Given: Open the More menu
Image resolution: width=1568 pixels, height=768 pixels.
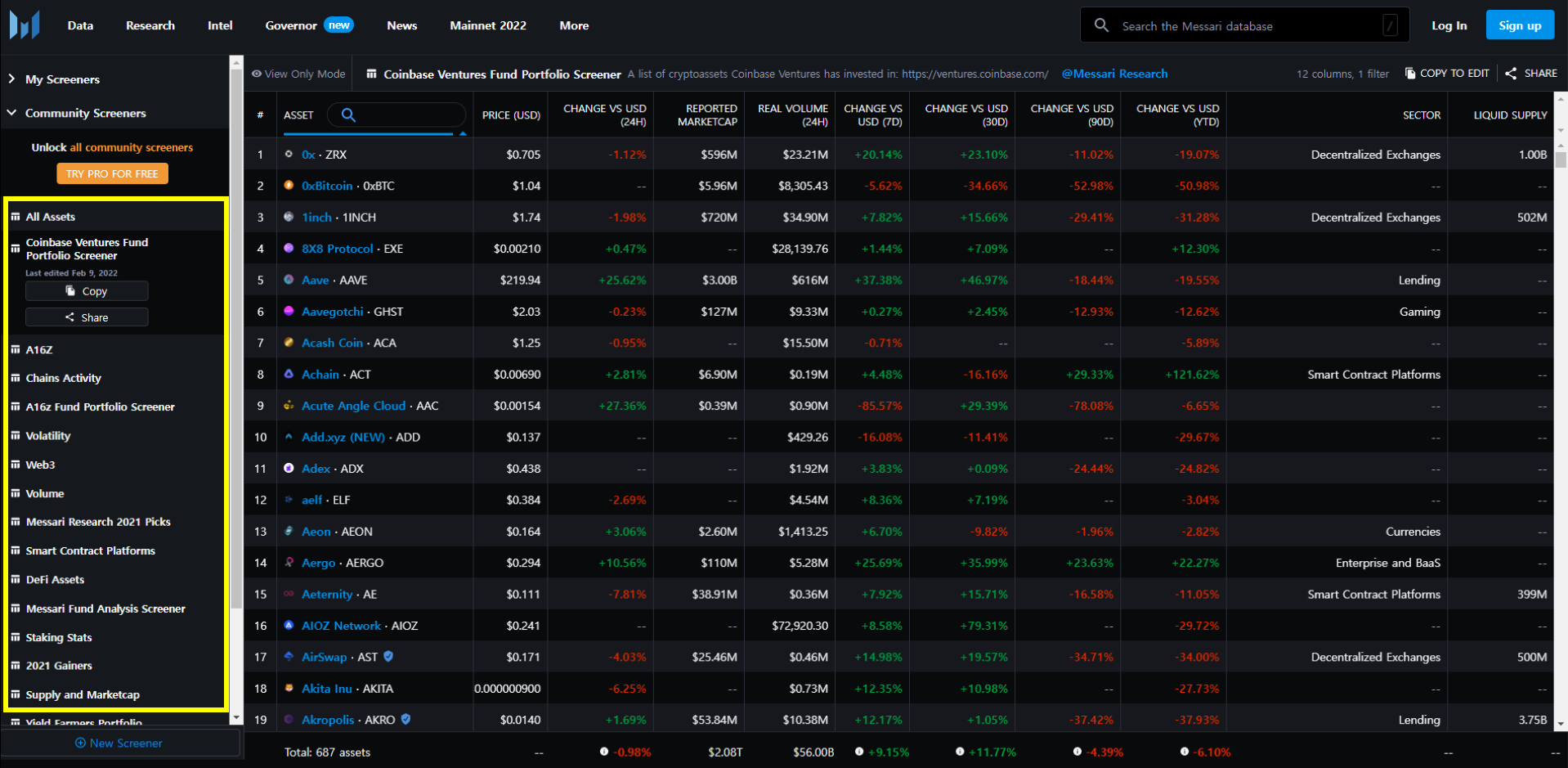Looking at the screenshot, I should (574, 25).
